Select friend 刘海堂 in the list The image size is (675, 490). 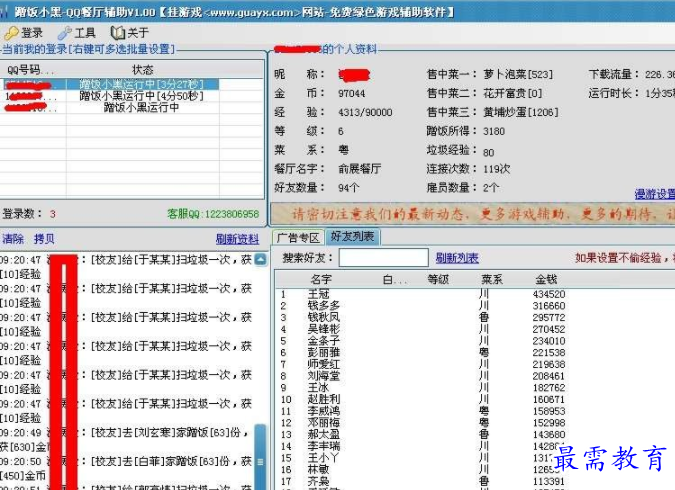(324, 376)
